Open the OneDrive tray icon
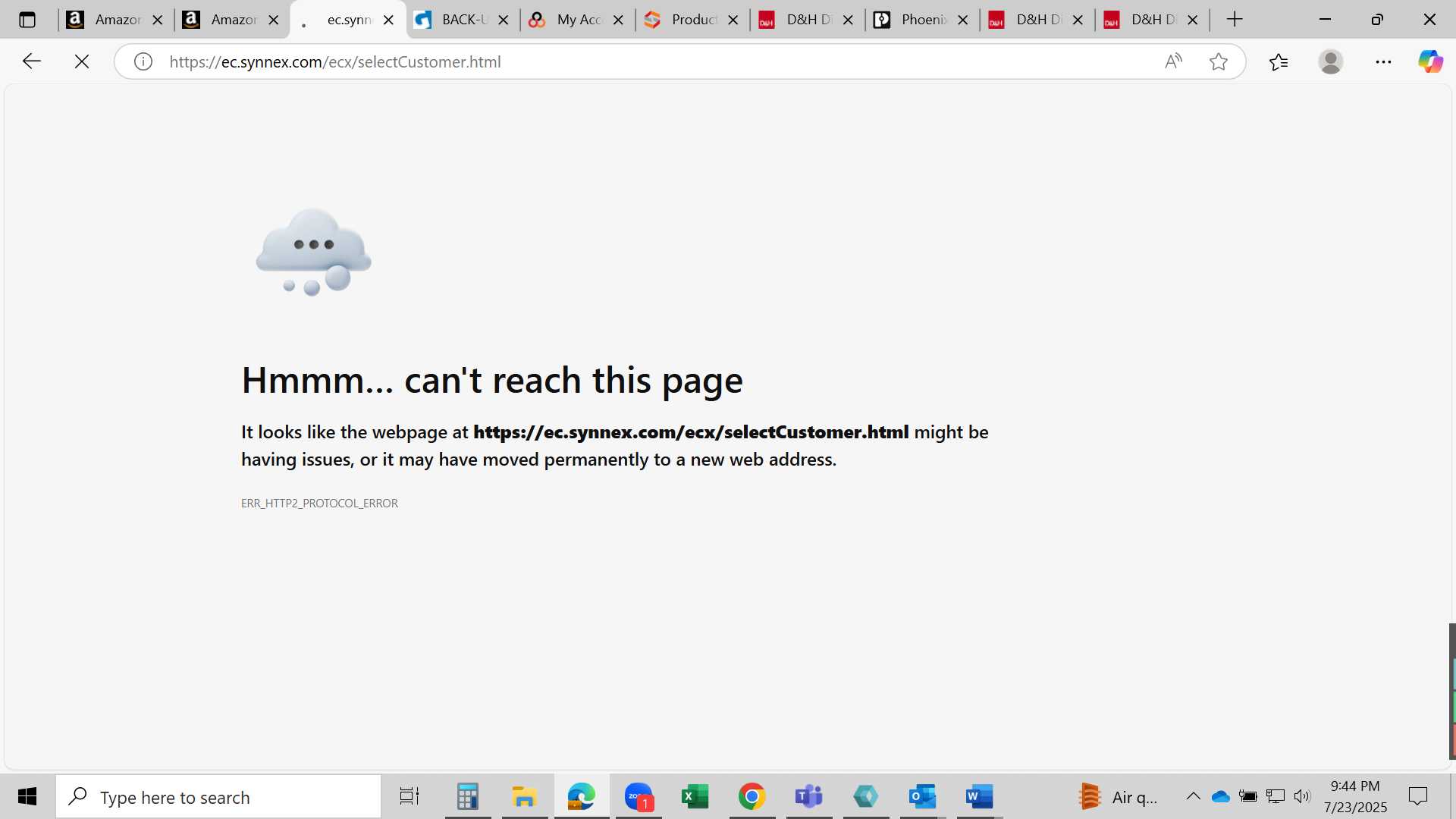The image size is (1456, 819). point(1220,796)
